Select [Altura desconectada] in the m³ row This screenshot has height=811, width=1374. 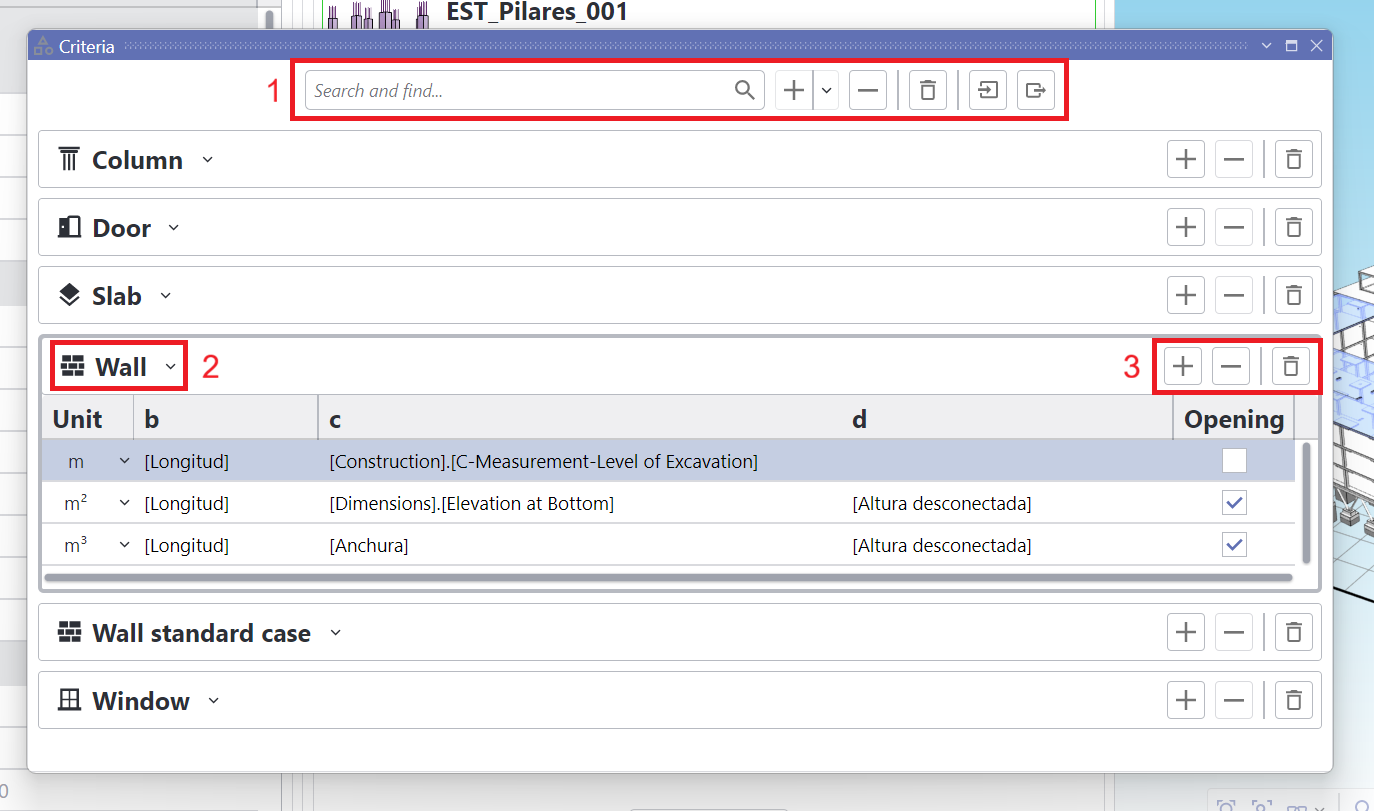coord(942,546)
